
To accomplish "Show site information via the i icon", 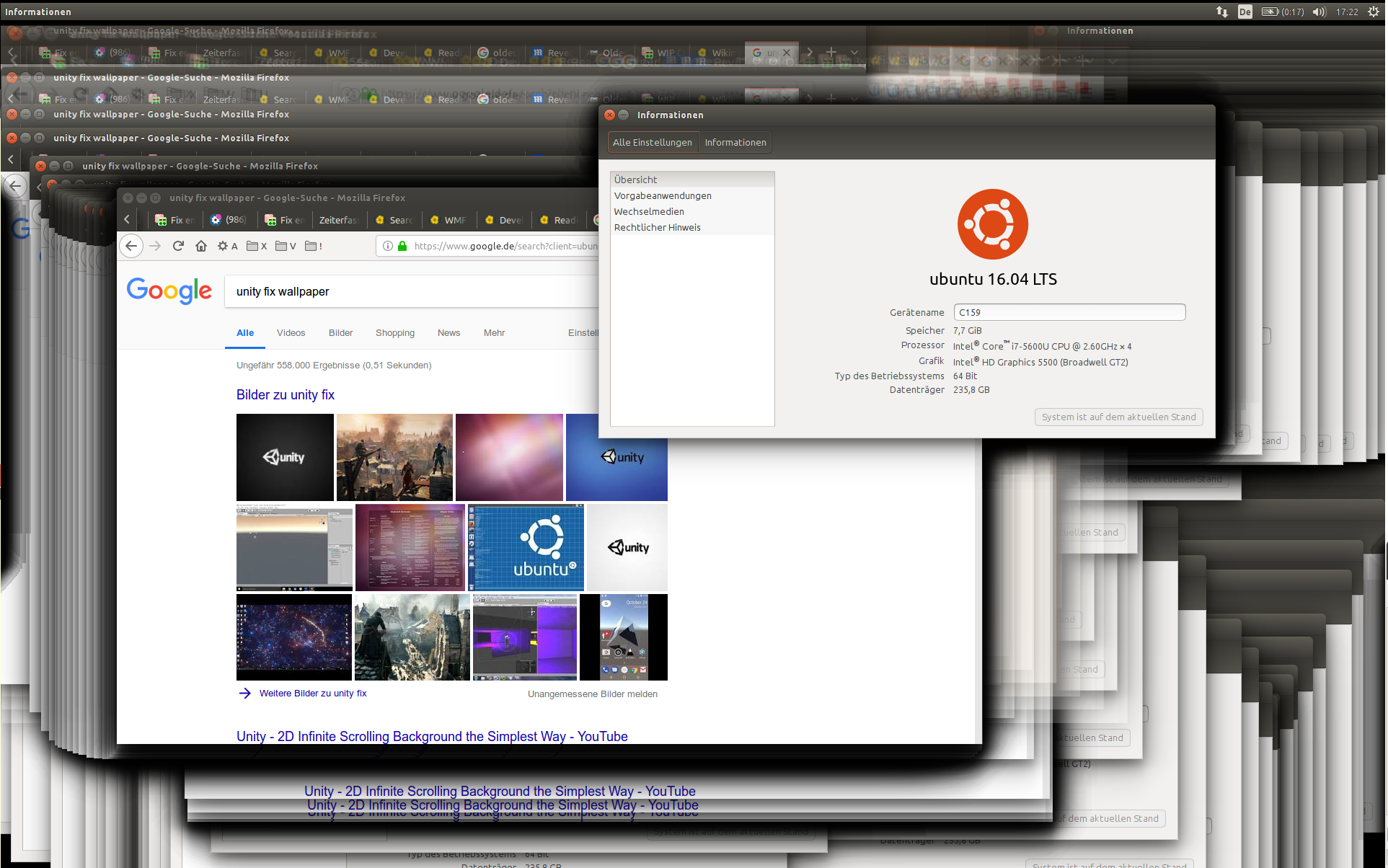I will coord(388,246).
